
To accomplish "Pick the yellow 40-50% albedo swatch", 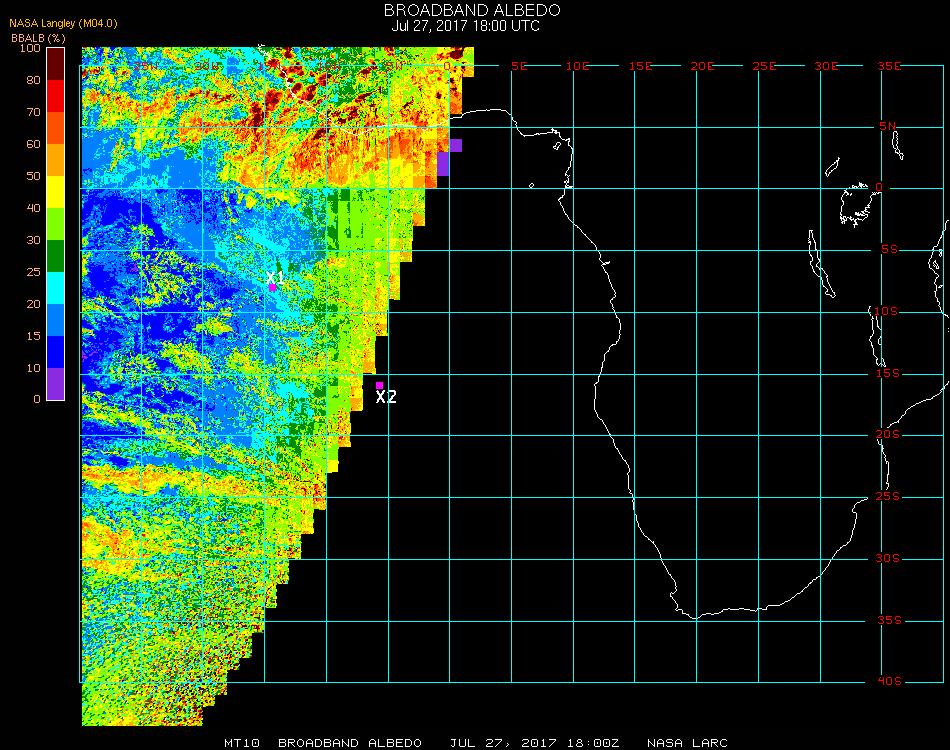I will pos(56,192).
